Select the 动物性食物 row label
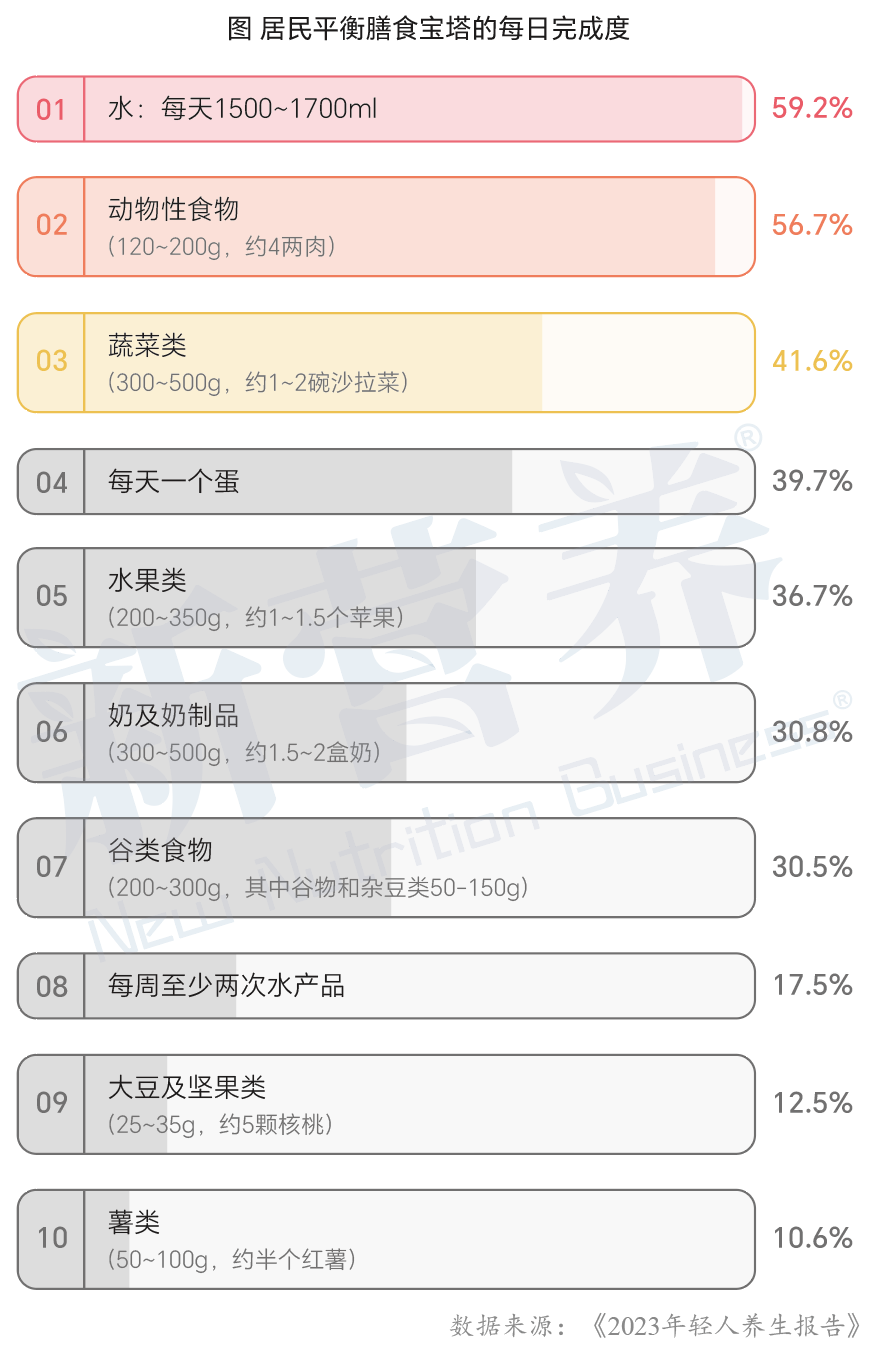Screen dimensions: 875x1356 coord(173,209)
